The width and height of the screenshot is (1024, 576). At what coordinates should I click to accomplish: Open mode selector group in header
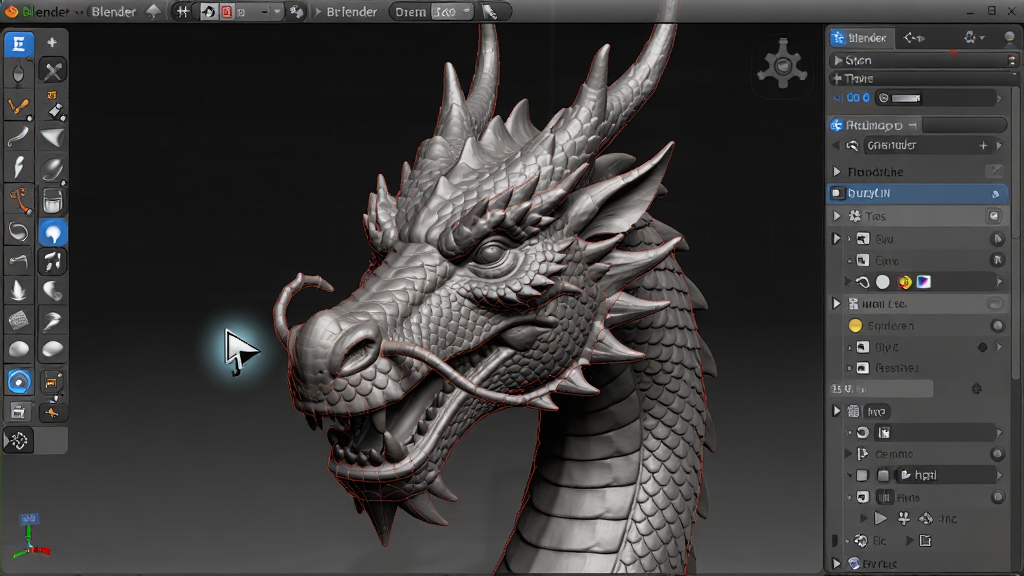[x=242, y=12]
